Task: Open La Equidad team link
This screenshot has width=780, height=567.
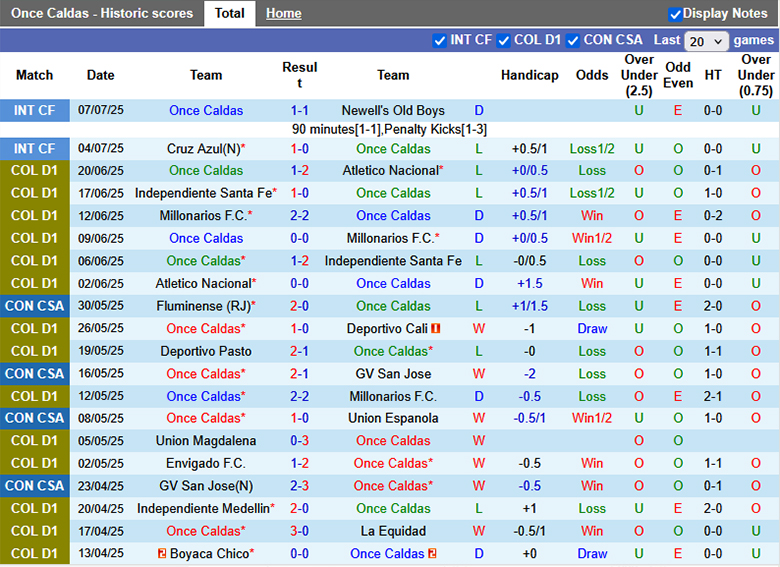Action: (x=393, y=531)
